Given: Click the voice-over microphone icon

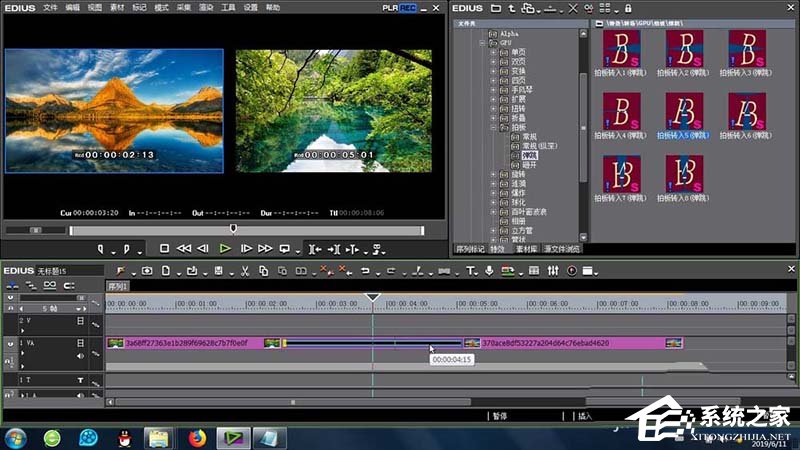Looking at the screenshot, I should [489, 271].
